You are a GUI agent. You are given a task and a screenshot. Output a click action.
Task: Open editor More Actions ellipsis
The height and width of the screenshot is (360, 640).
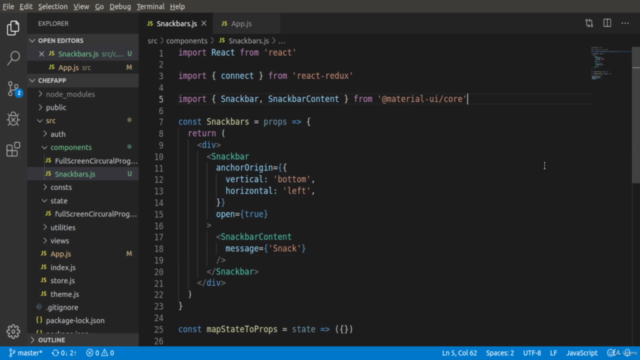coord(625,23)
